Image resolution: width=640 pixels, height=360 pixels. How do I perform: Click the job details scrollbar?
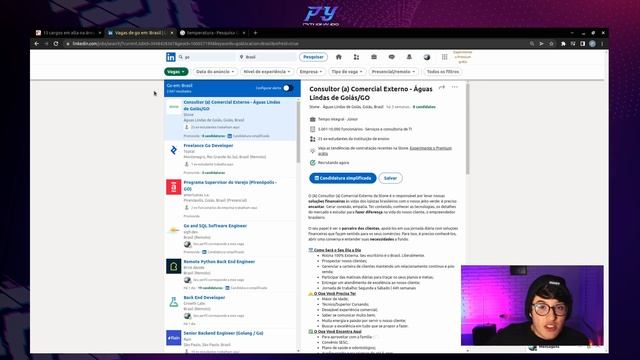[467, 129]
